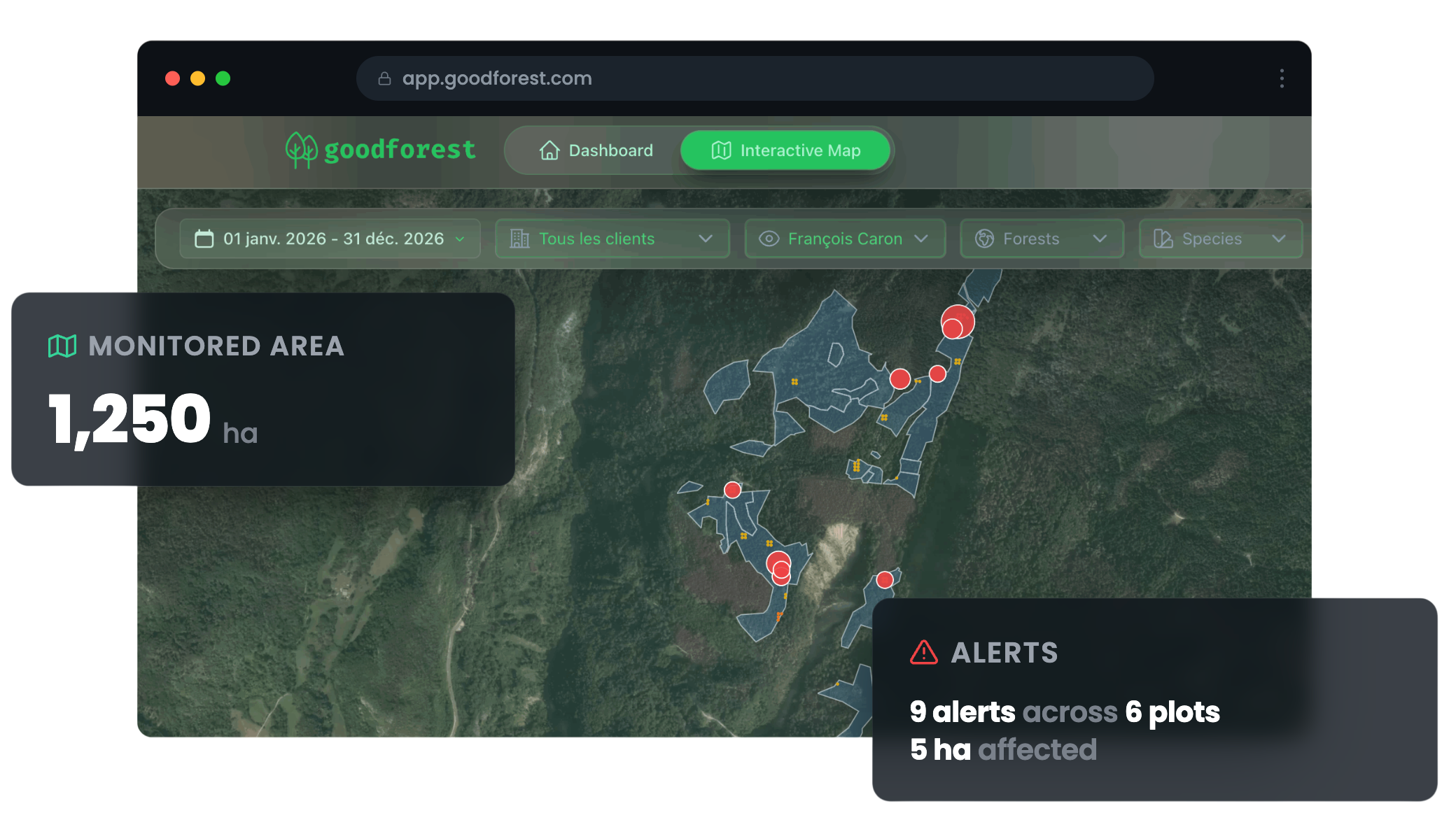Viewport: 1456px width, 820px height.
Task: Expand the date range small chevron
Action: coord(460,239)
